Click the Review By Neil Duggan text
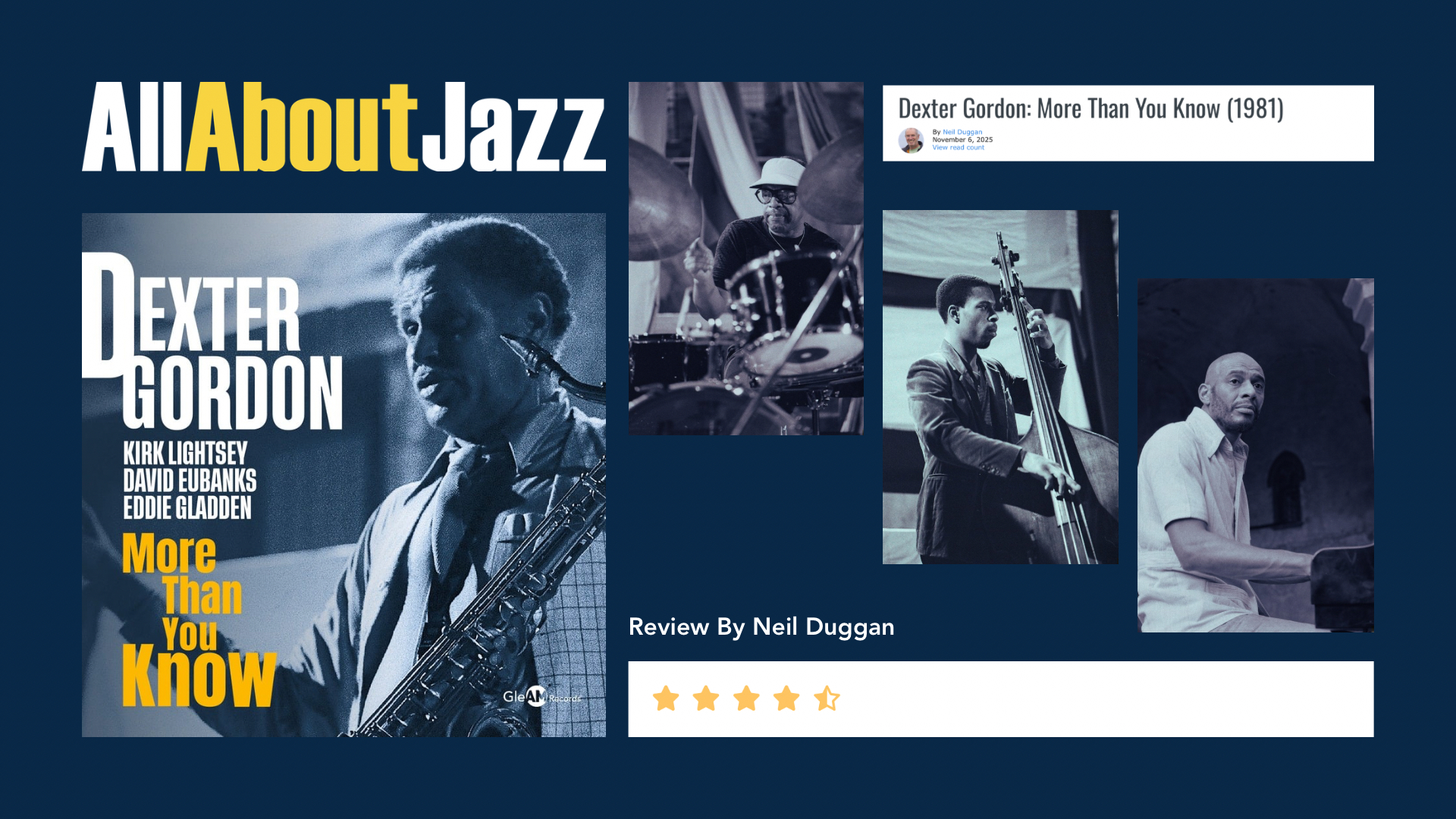The height and width of the screenshot is (819, 1456). 761,627
